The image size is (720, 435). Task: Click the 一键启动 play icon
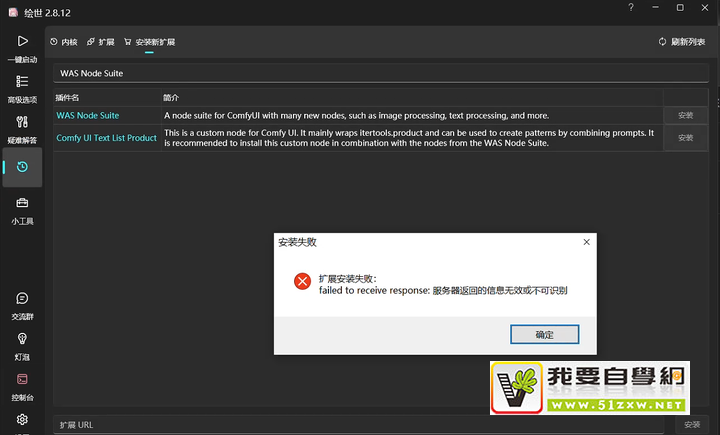point(22,42)
